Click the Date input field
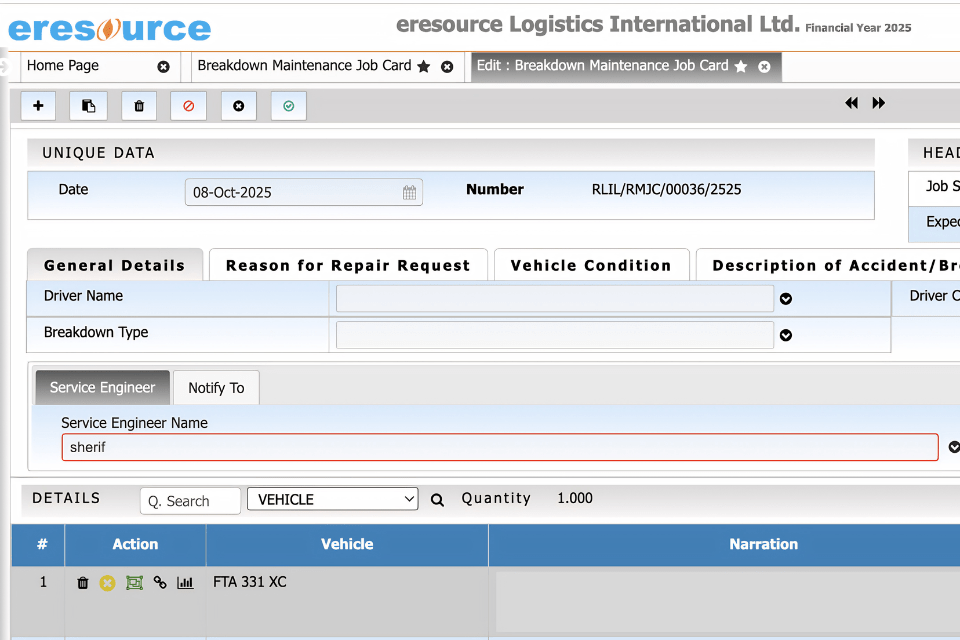 (x=304, y=192)
